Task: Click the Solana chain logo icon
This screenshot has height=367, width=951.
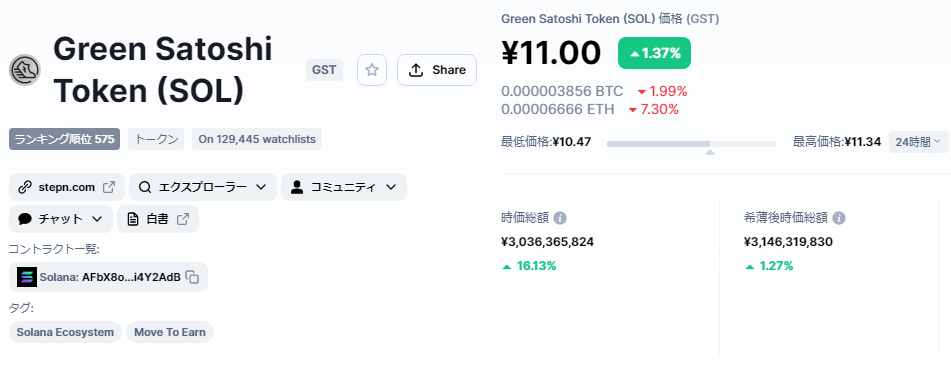Action: pyautogui.click(x=27, y=277)
